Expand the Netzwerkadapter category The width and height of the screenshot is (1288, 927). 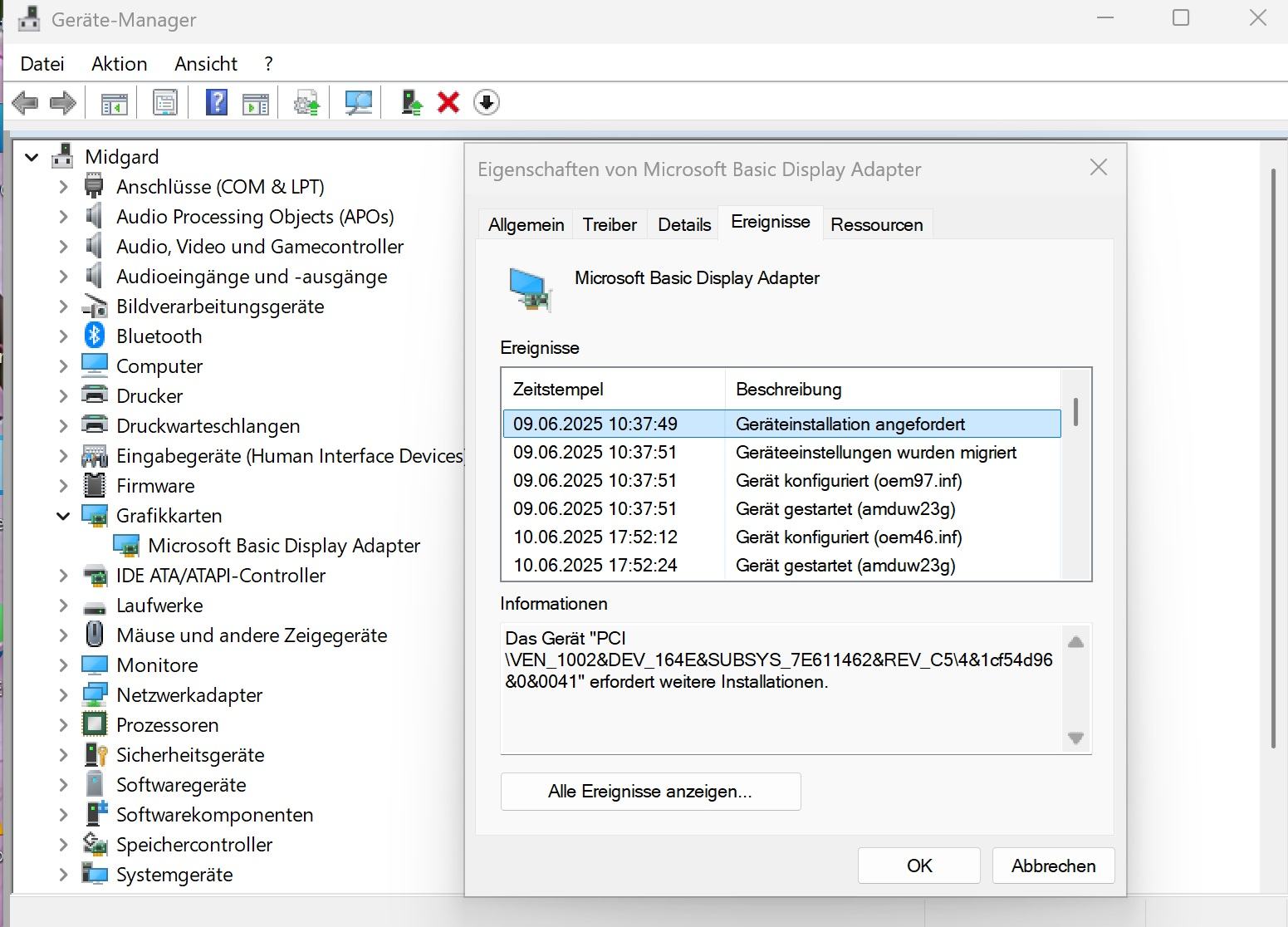(x=63, y=695)
